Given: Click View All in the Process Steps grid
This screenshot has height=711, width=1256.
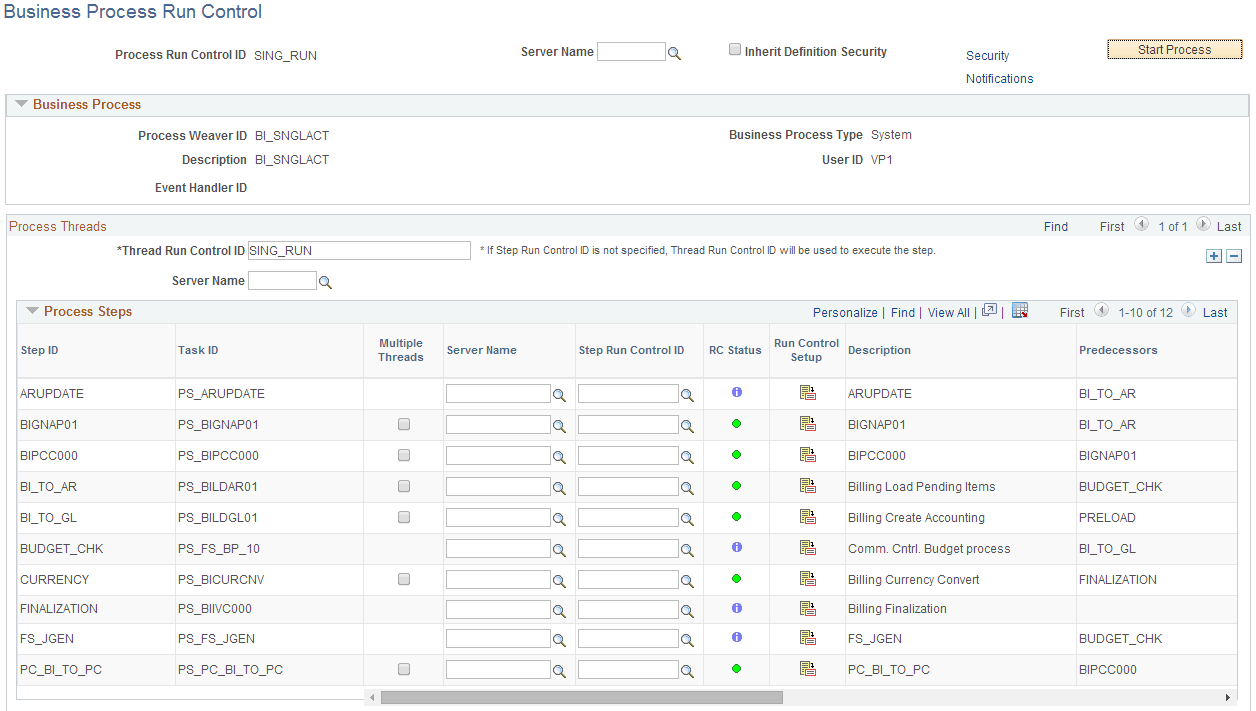Looking at the screenshot, I should 948,311.
